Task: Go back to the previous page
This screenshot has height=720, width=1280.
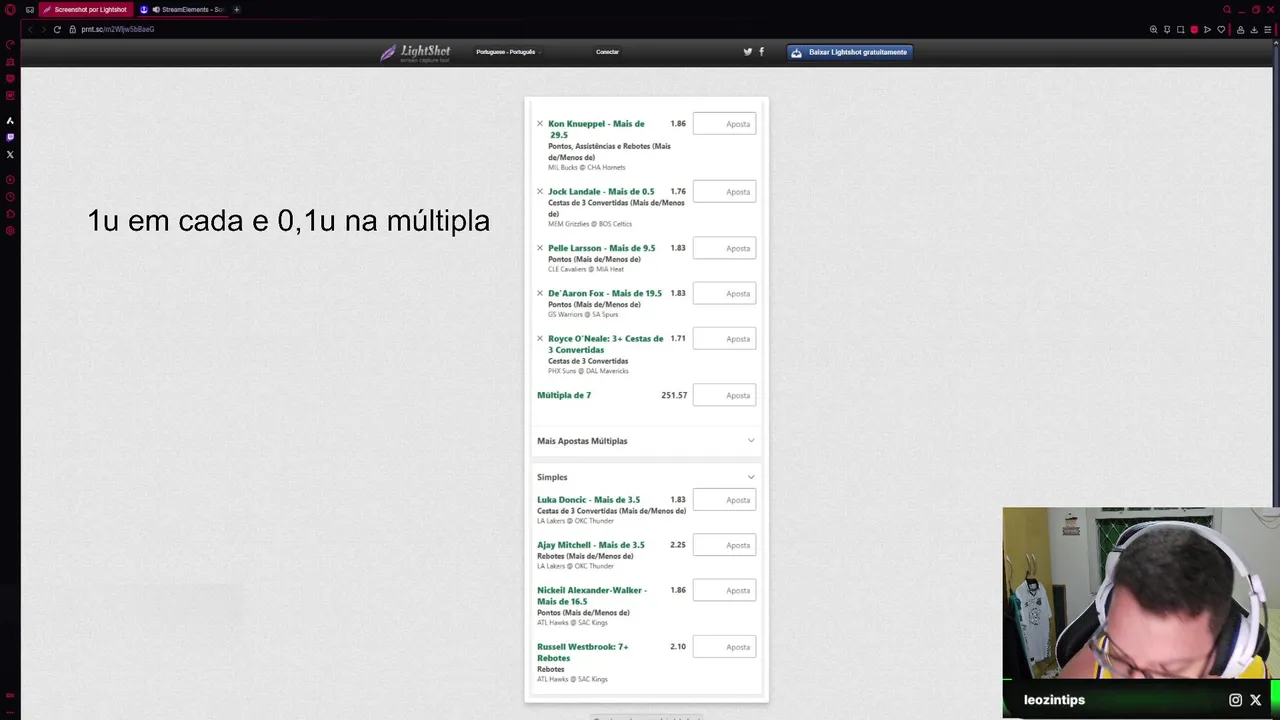Action: [x=30, y=29]
